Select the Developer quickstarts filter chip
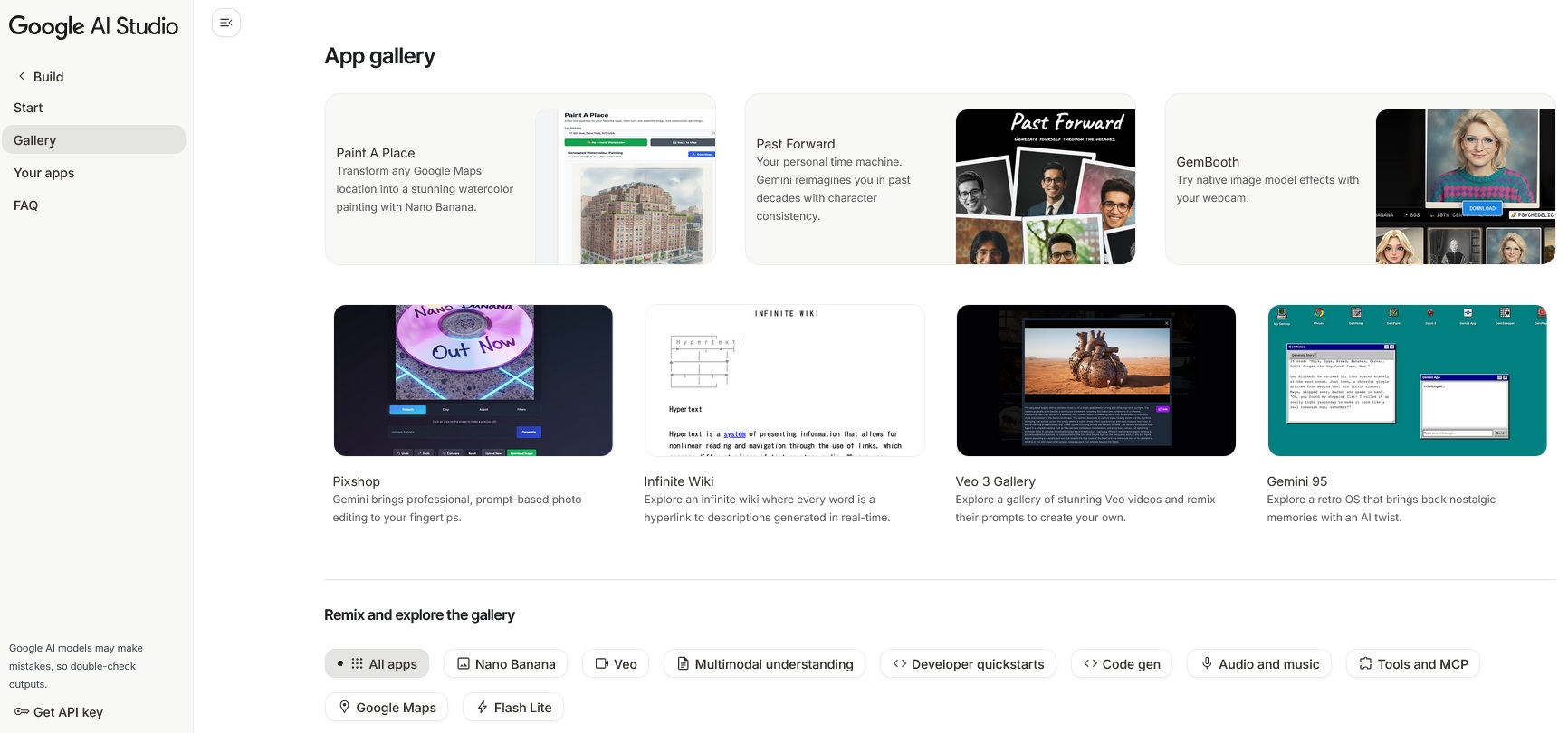This screenshot has width=1568, height=733. click(x=968, y=663)
